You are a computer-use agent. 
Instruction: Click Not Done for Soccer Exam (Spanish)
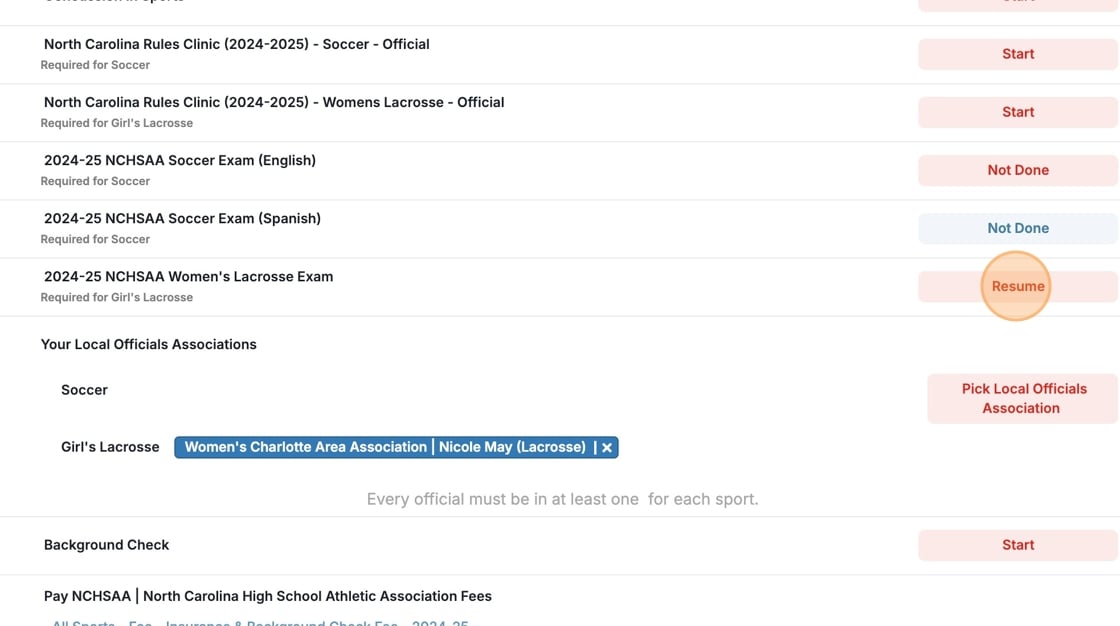(1017, 228)
